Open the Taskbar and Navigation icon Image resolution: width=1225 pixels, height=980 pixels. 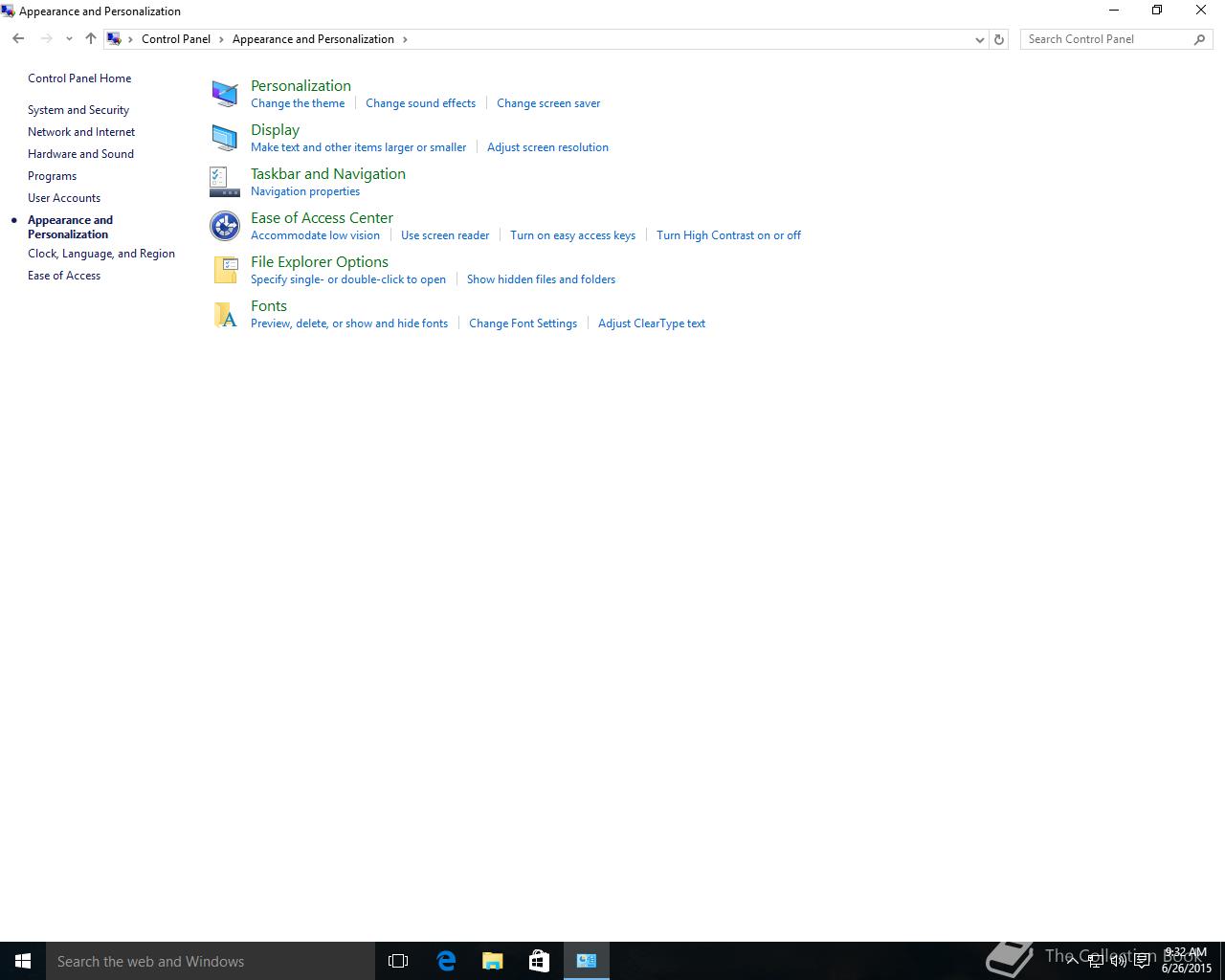pyautogui.click(x=225, y=182)
